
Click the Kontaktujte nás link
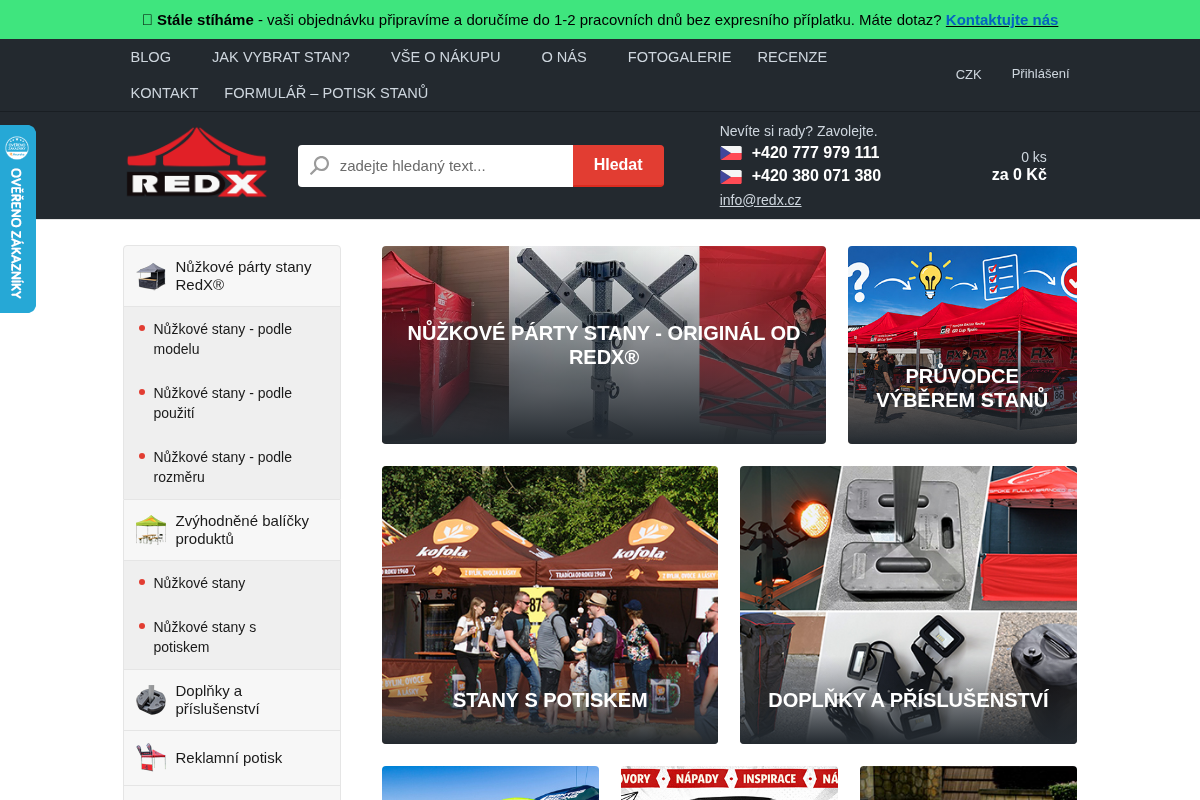pos(1002,19)
